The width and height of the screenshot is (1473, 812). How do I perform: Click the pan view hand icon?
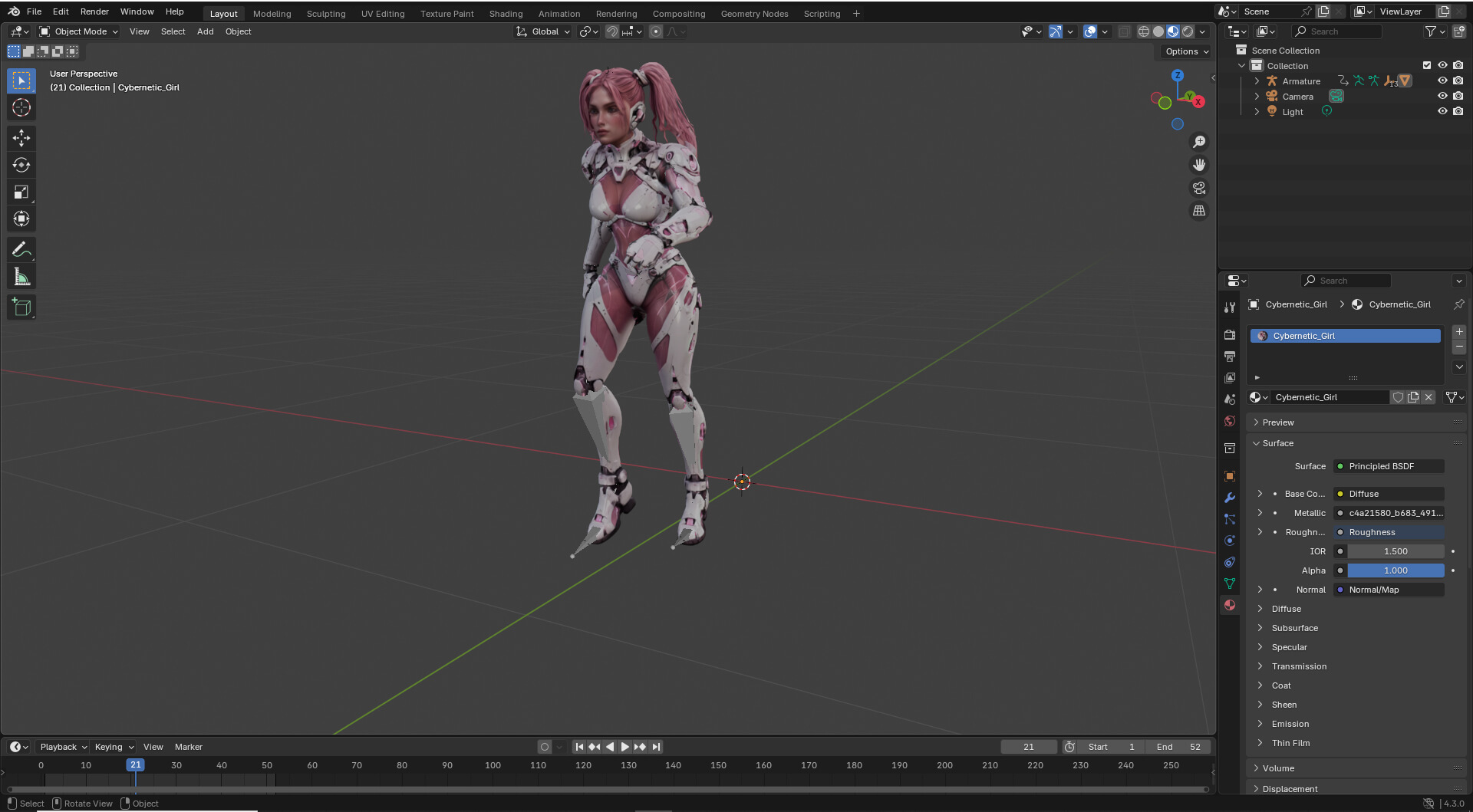pyautogui.click(x=1199, y=165)
